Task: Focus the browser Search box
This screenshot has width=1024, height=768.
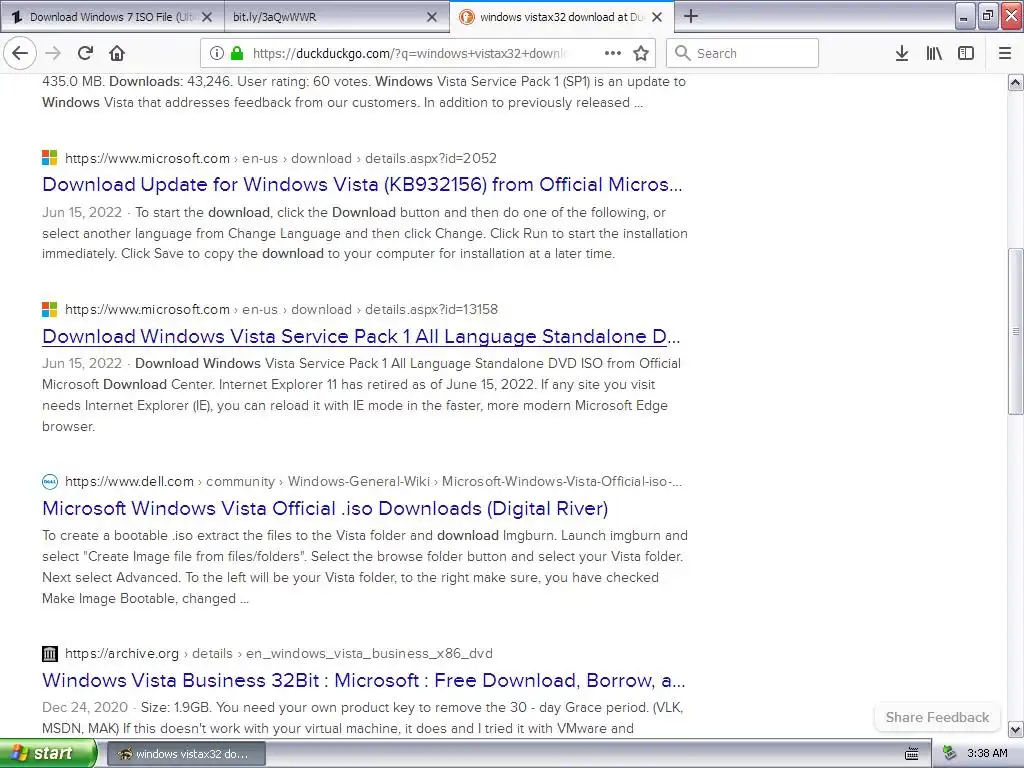Action: (x=743, y=54)
